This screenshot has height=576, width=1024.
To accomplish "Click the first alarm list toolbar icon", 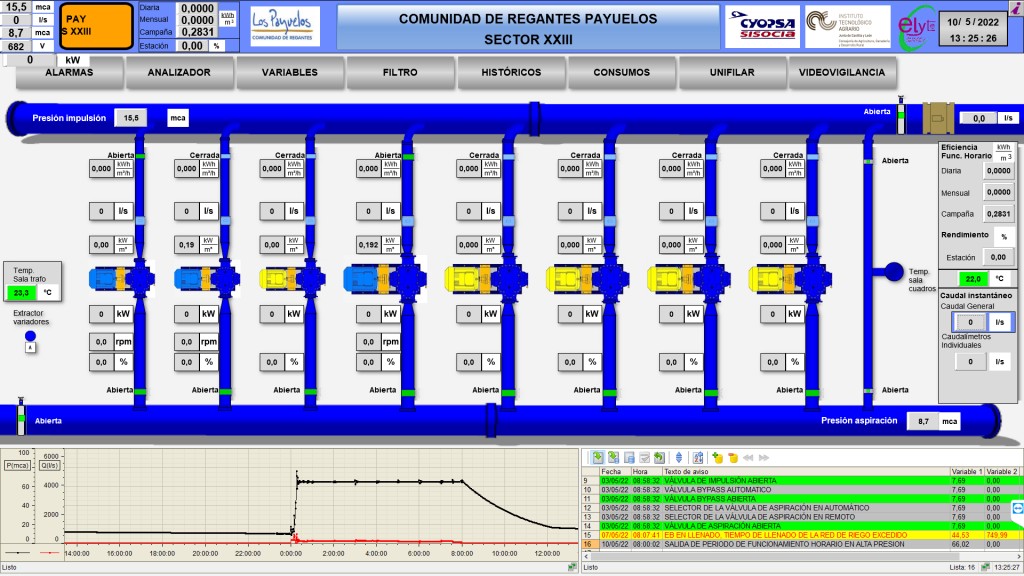I will coord(597,457).
